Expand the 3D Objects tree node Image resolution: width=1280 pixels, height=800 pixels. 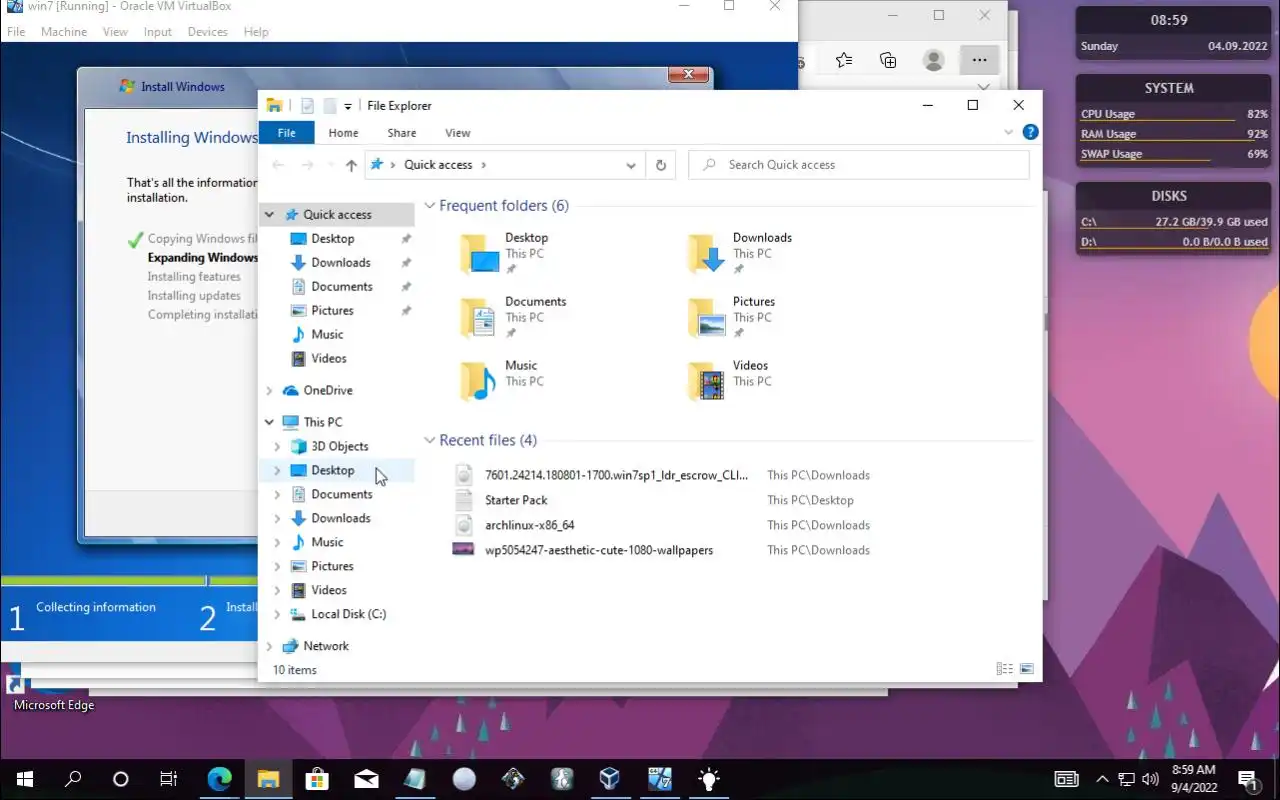coord(277,447)
